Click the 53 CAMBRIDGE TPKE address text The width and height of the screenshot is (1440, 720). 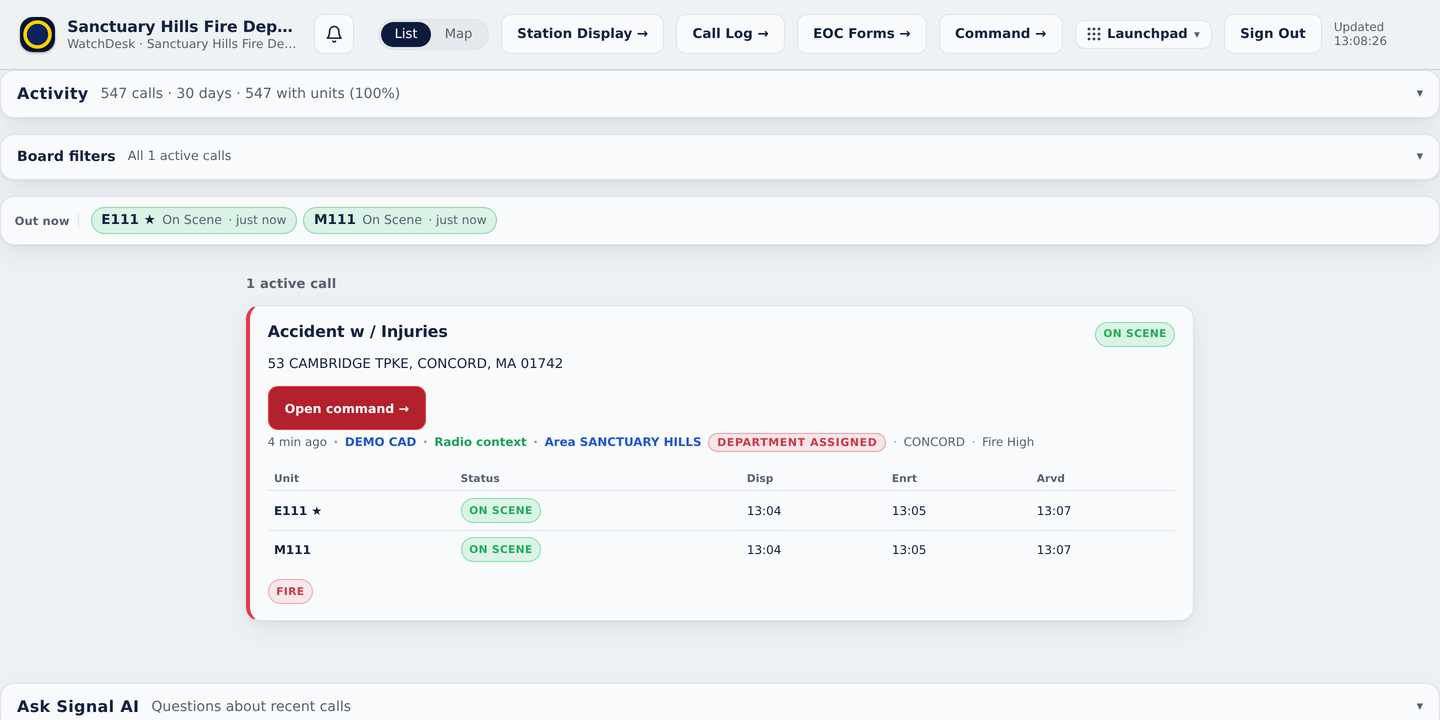click(x=415, y=364)
